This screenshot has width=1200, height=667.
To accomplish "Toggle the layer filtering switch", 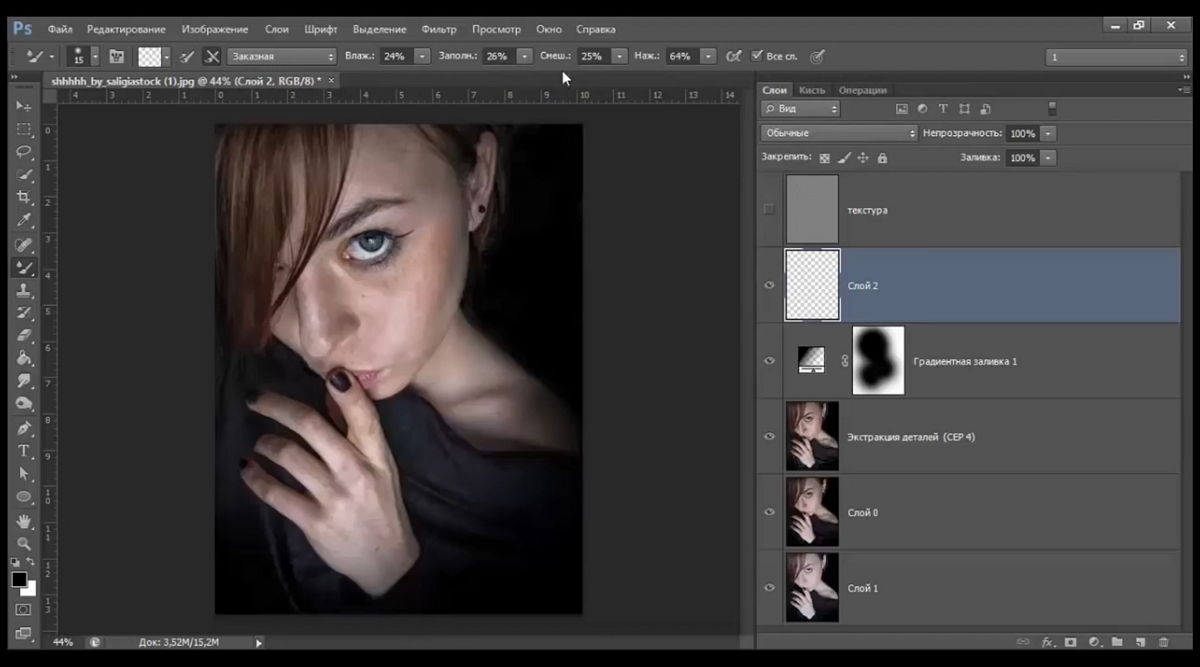I will pos(1052,109).
